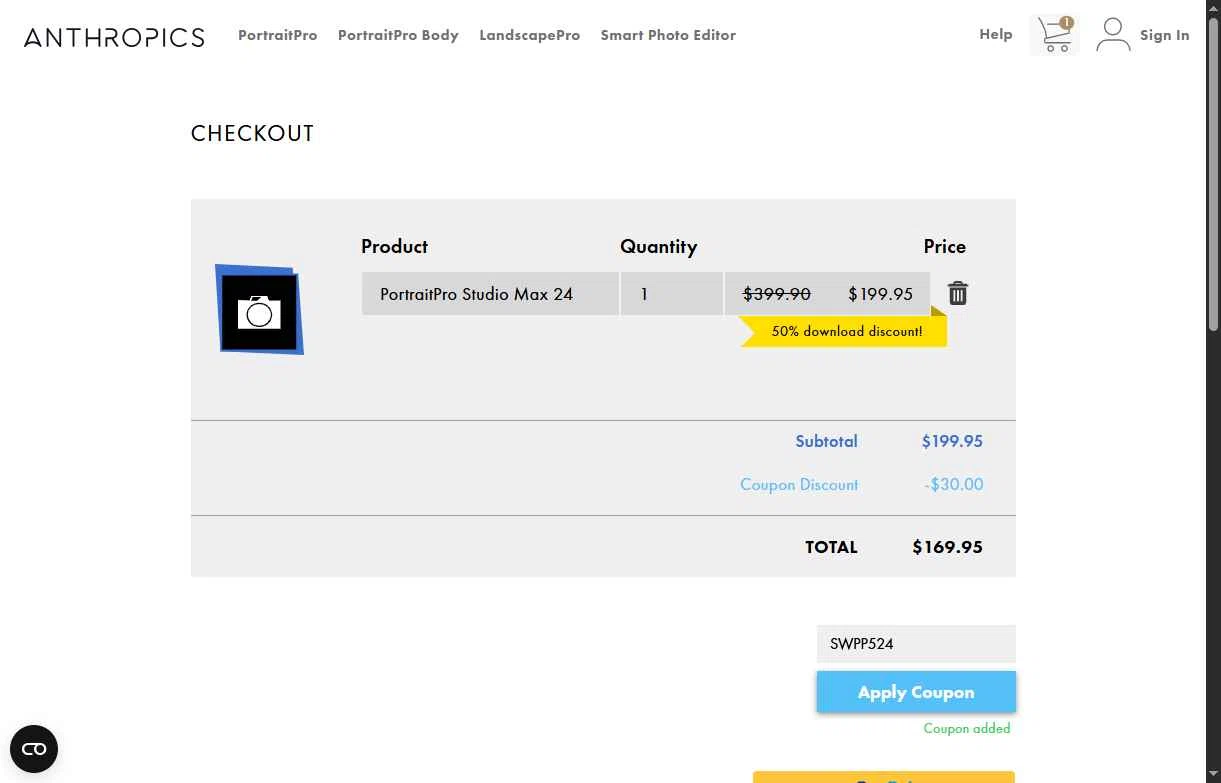Open the shopping cart icon

pyautogui.click(x=1055, y=35)
